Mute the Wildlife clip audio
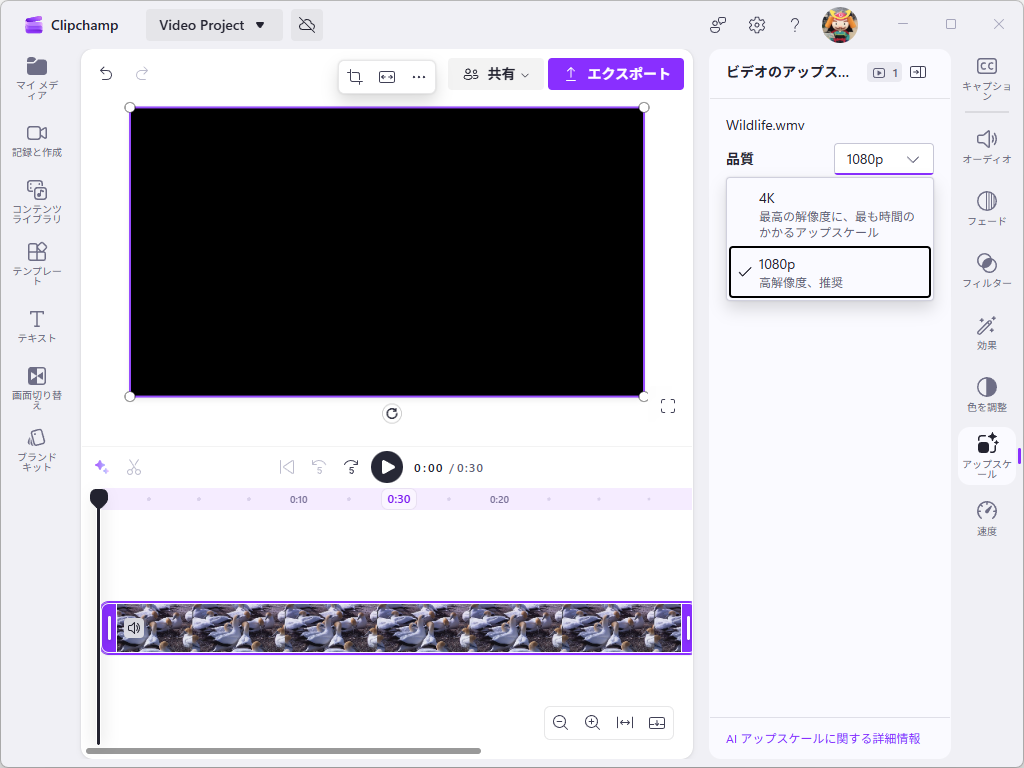The width and height of the screenshot is (1024, 768). coord(134,628)
